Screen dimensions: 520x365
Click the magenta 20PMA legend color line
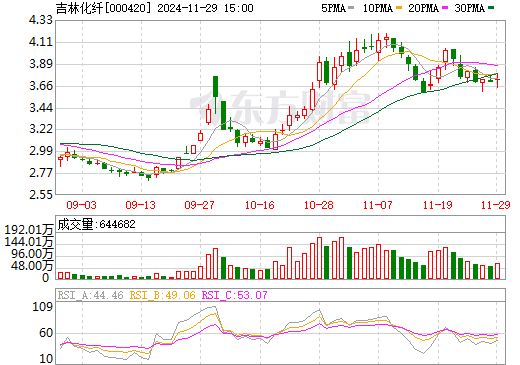tap(445, 8)
